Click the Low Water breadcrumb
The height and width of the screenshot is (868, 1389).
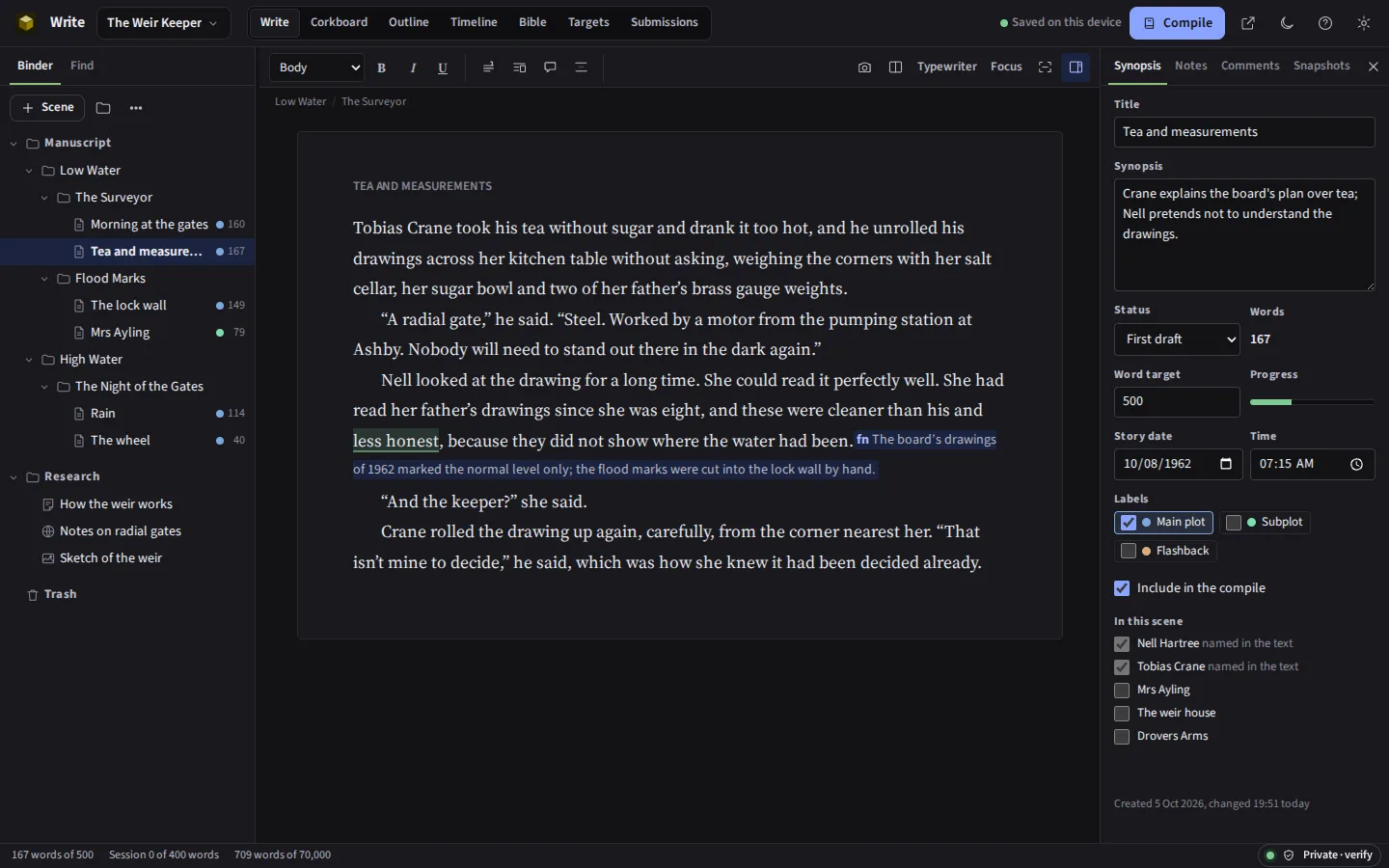tap(300, 101)
